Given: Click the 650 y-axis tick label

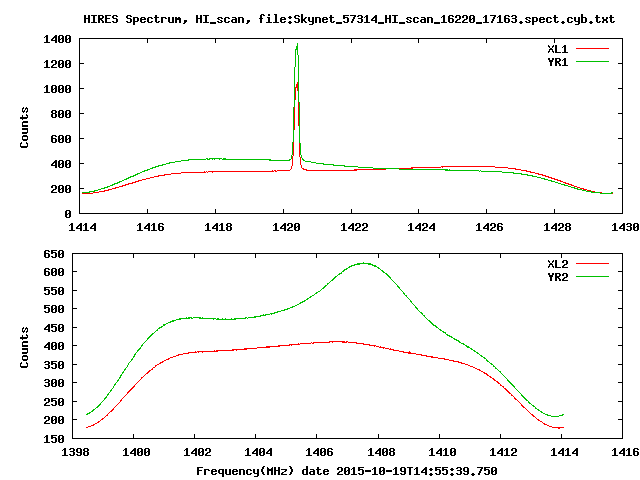Looking at the screenshot, I should (x=54, y=255).
